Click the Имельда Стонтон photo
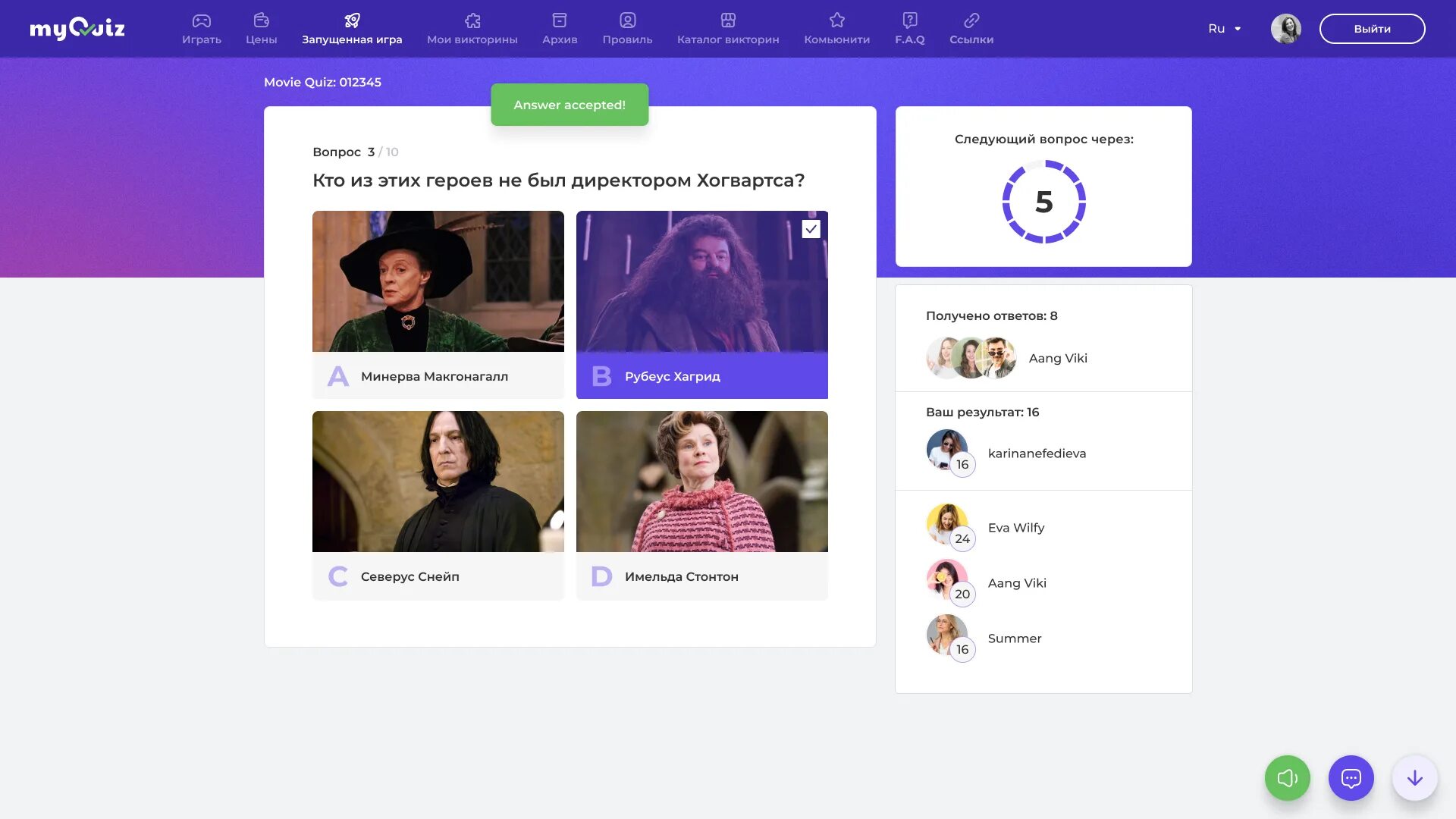 pyautogui.click(x=702, y=482)
